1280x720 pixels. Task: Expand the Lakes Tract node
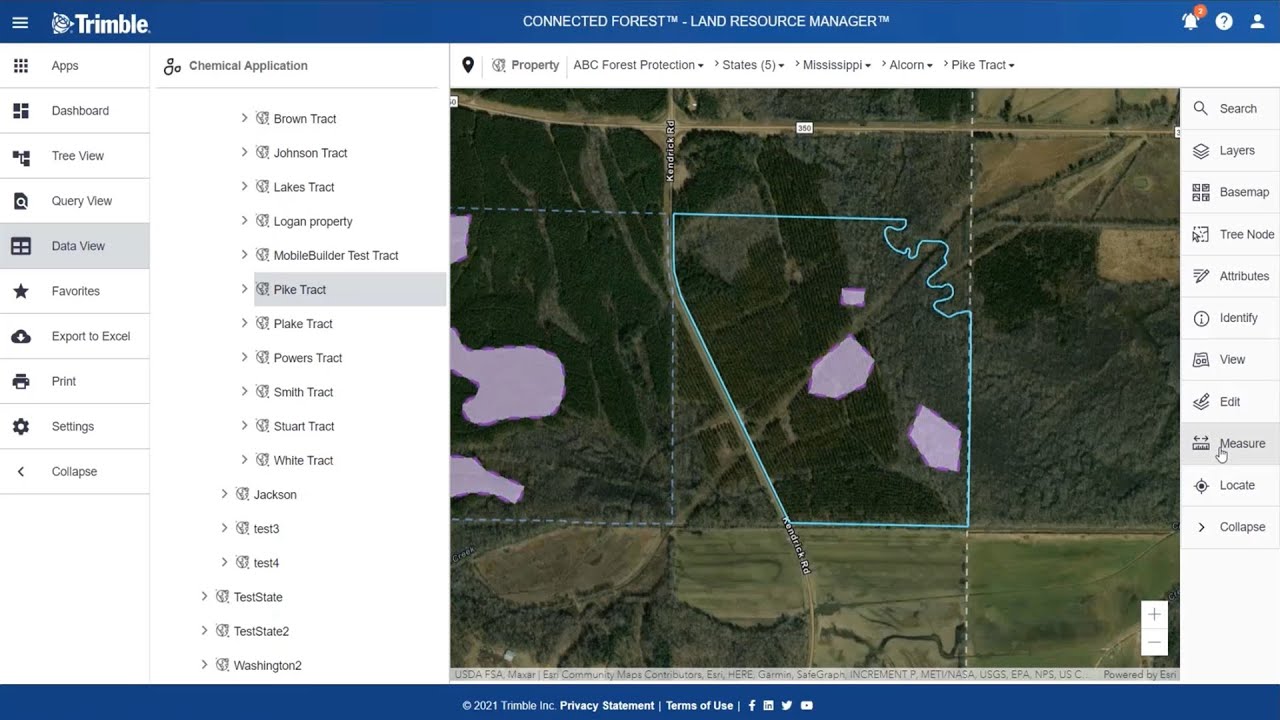pyautogui.click(x=244, y=186)
